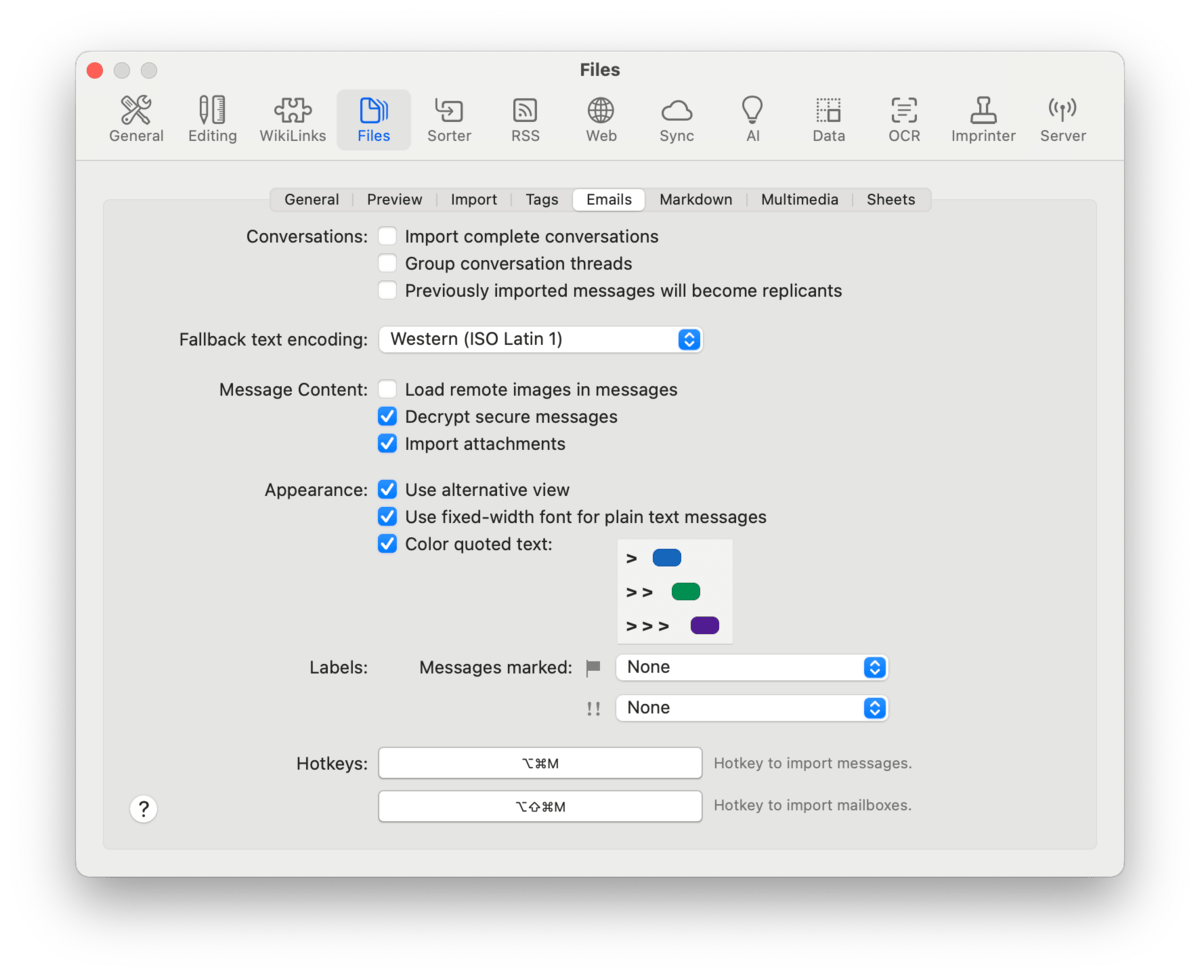
Task: Expand the flagged messages label dropdown
Action: [751, 667]
